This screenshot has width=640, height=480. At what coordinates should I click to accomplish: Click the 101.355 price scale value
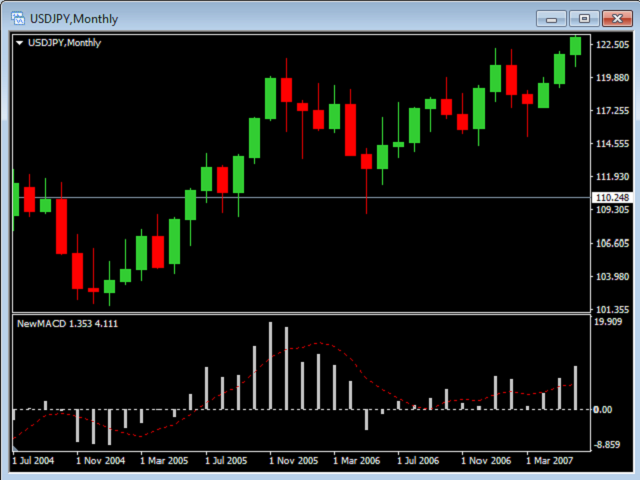(x=612, y=310)
